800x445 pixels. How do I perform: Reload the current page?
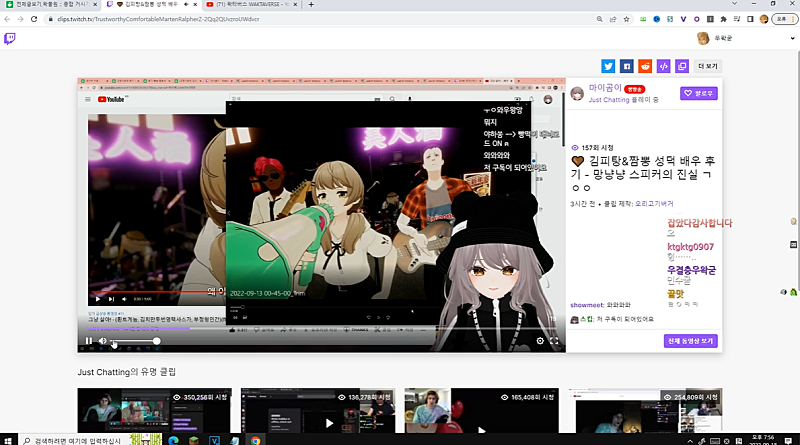click(x=34, y=19)
